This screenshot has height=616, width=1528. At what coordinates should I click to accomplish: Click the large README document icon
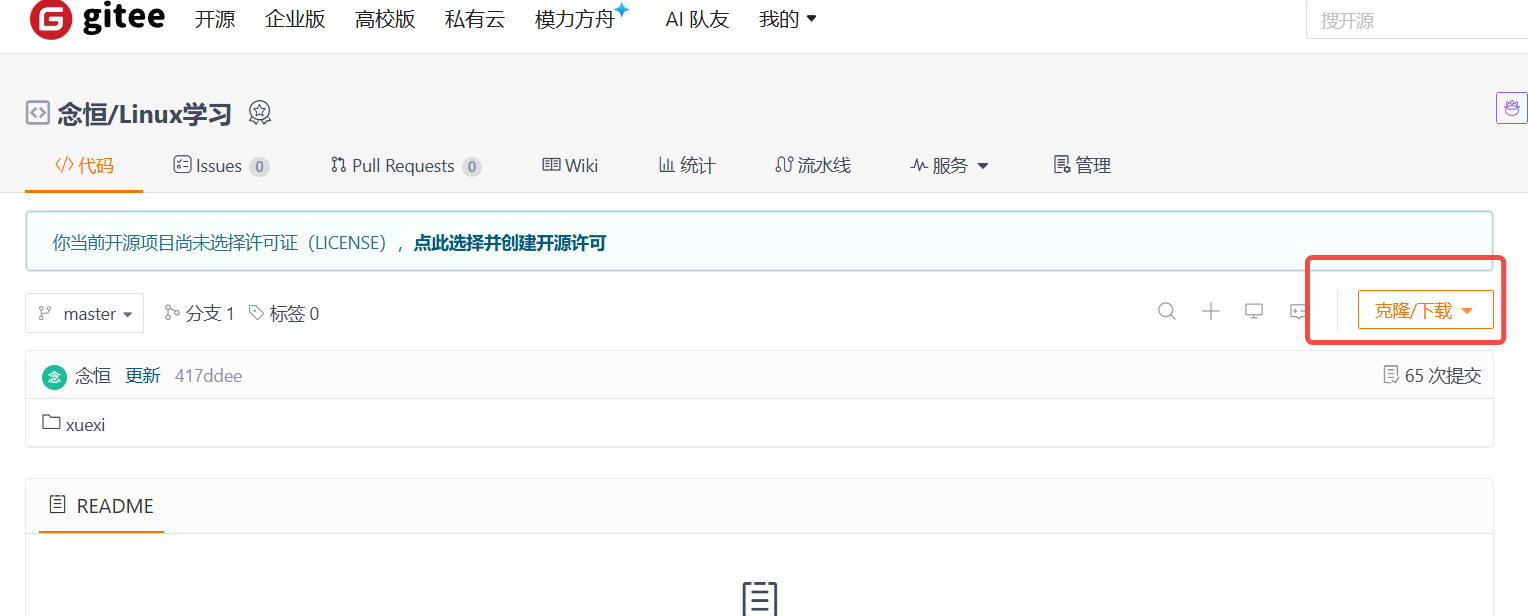(x=760, y=598)
